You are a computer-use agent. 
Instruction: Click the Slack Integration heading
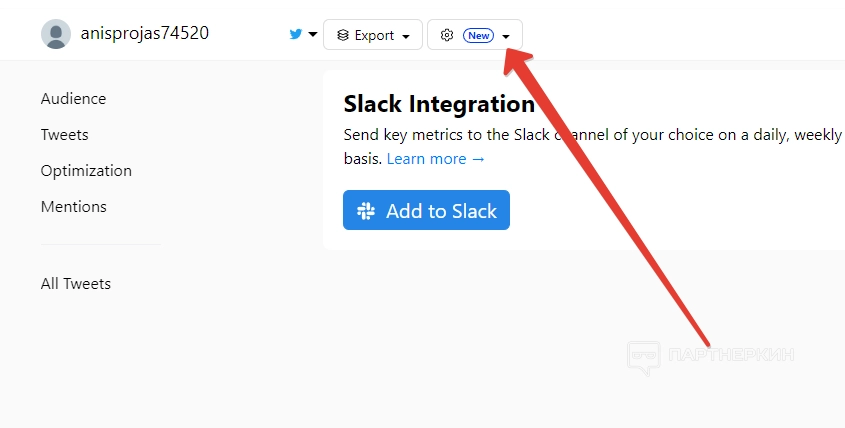(x=439, y=104)
